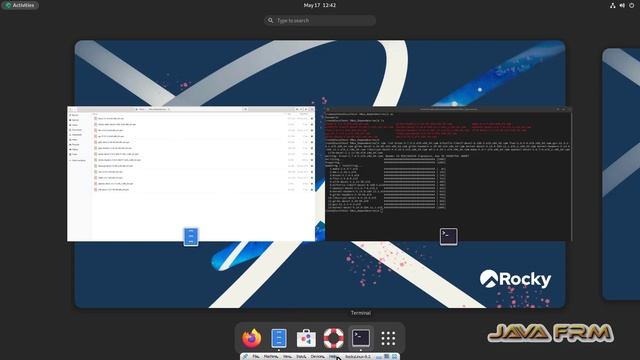Viewport: 640px width, 360px height.
Task: Switch to the adjacent workspace on the right
Action: click(x=621, y=174)
